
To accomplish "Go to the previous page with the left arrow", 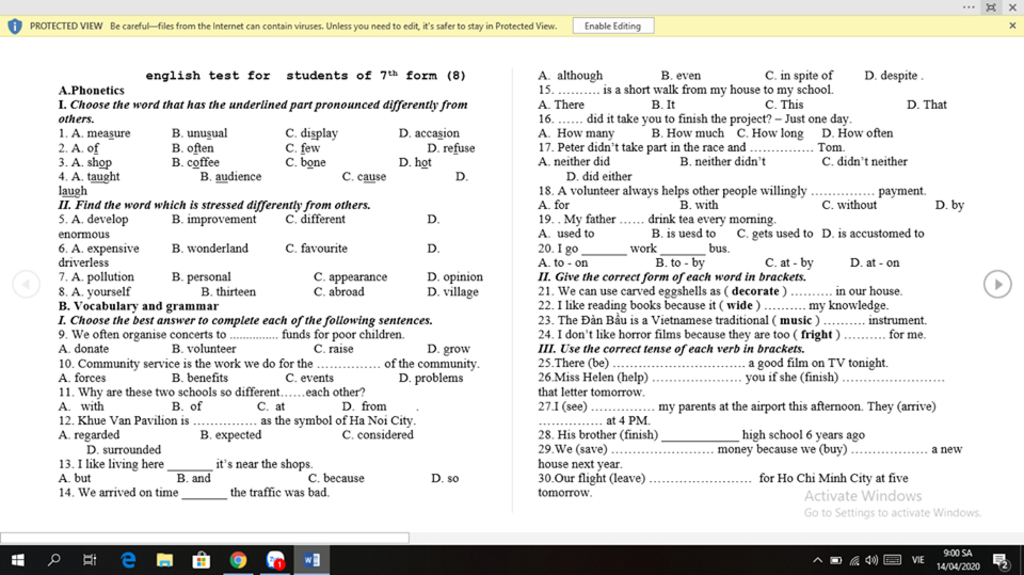I will 26,284.
